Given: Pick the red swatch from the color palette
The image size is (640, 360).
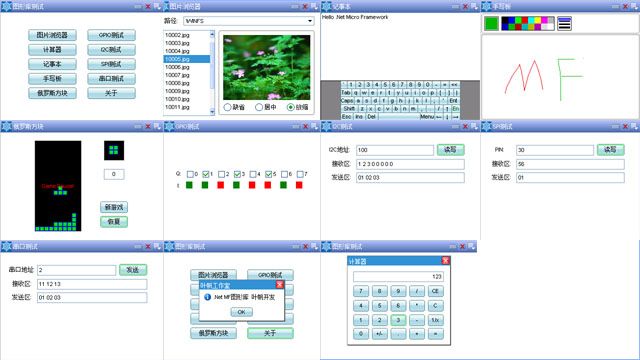Looking at the screenshot, I should coord(525,20).
